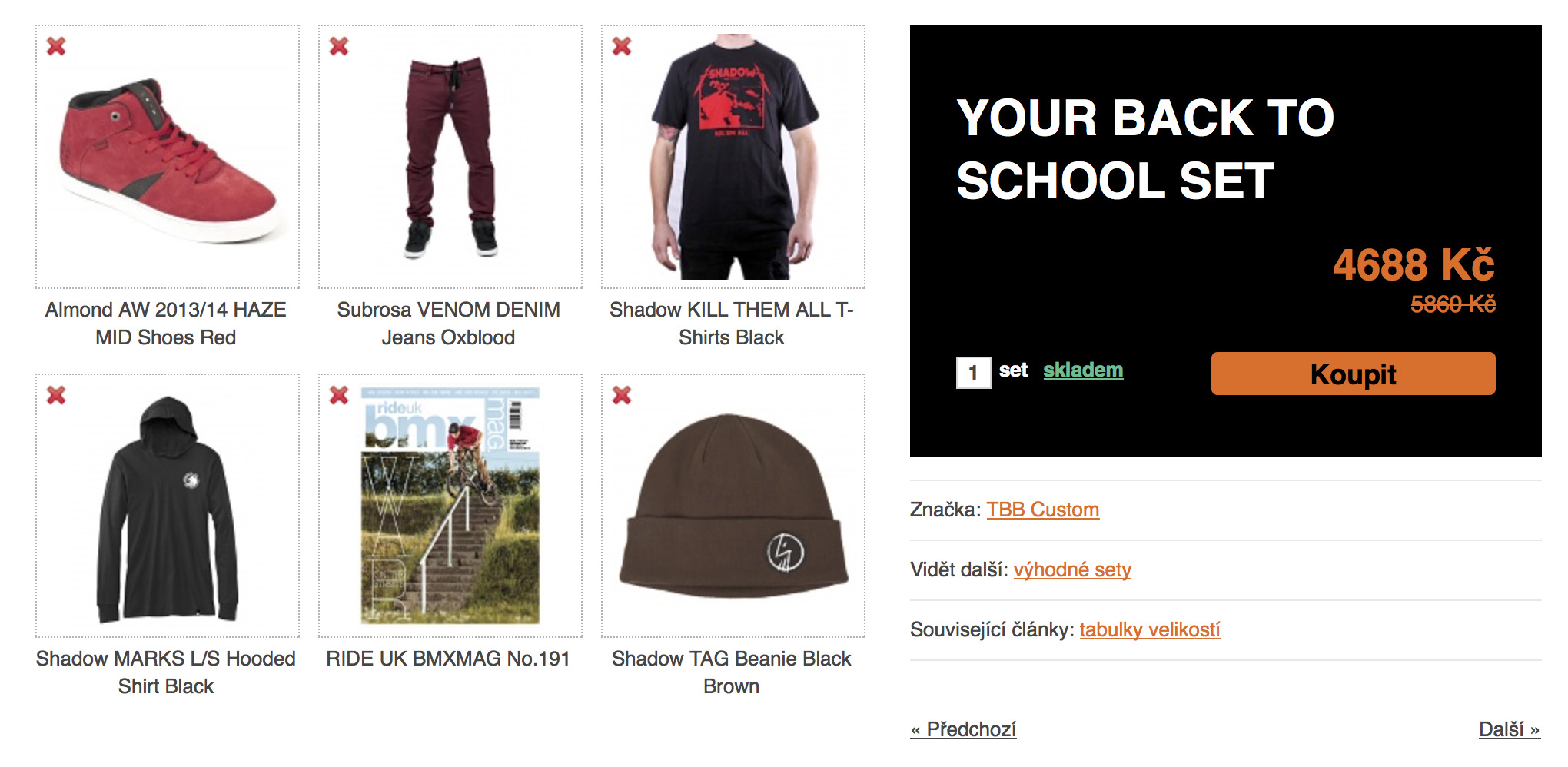
Task: Remove Shadow KILL THEM ALL T-Shirt
Action: point(622,46)
